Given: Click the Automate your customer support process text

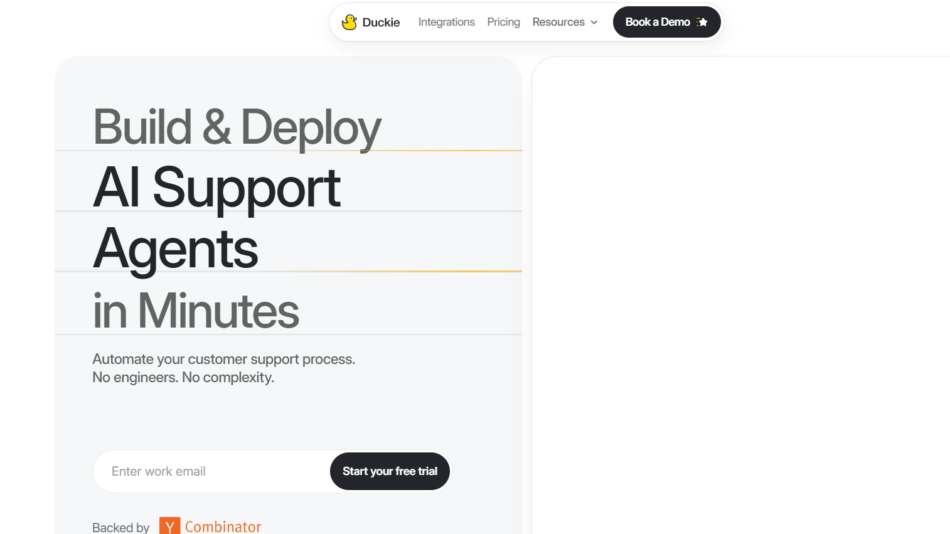Looking at the screenshot, I should tap(223, 359).
